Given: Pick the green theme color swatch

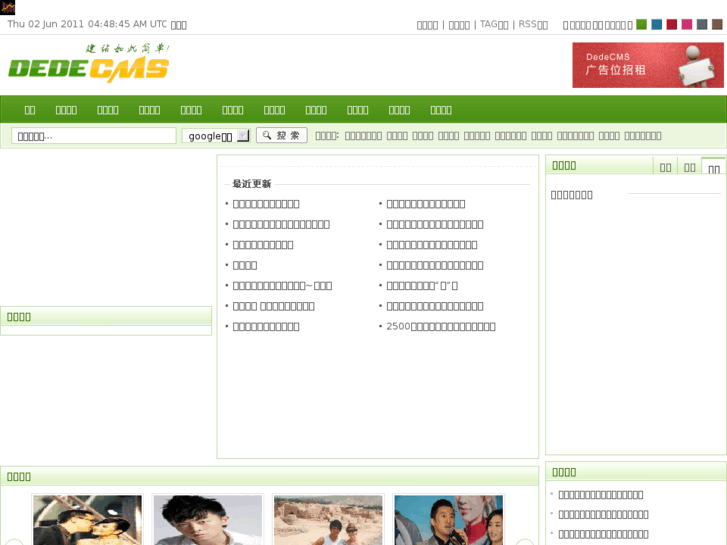Looking at the screenshot, I should pos(641,25).
